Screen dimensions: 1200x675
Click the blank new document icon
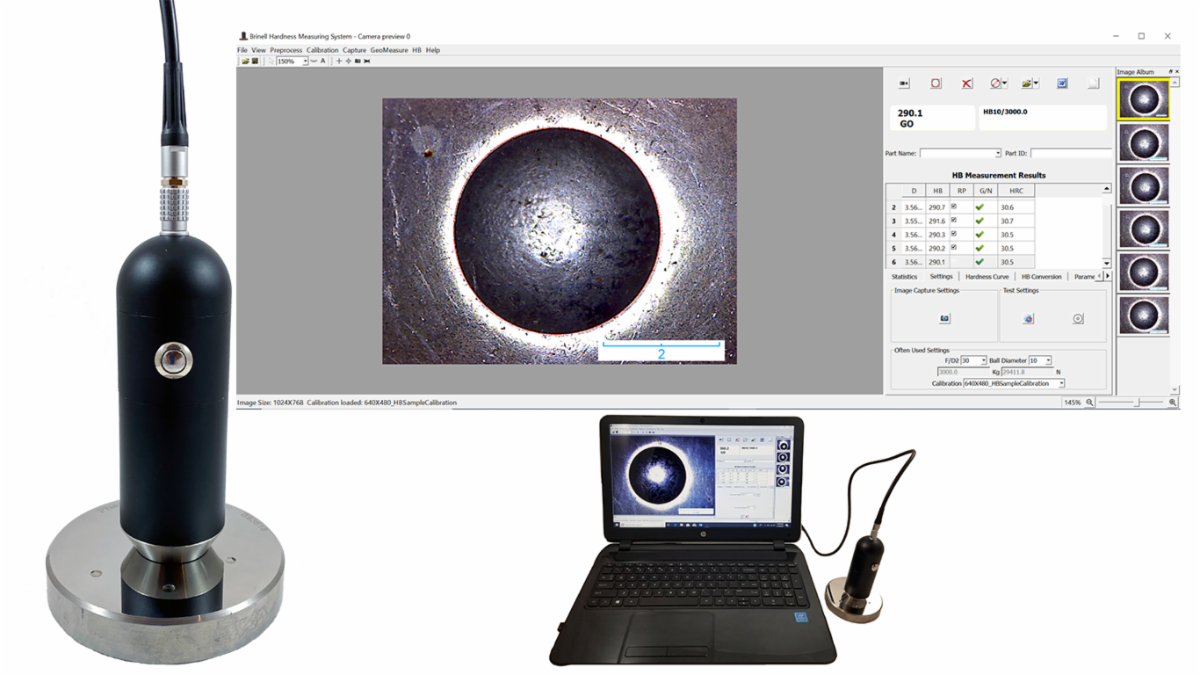1093,84
